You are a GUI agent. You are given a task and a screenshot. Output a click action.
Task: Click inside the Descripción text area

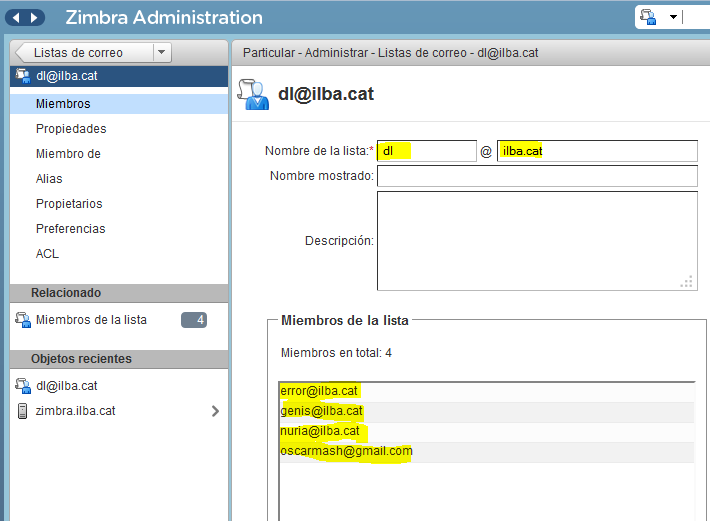[x=537, y=241]
